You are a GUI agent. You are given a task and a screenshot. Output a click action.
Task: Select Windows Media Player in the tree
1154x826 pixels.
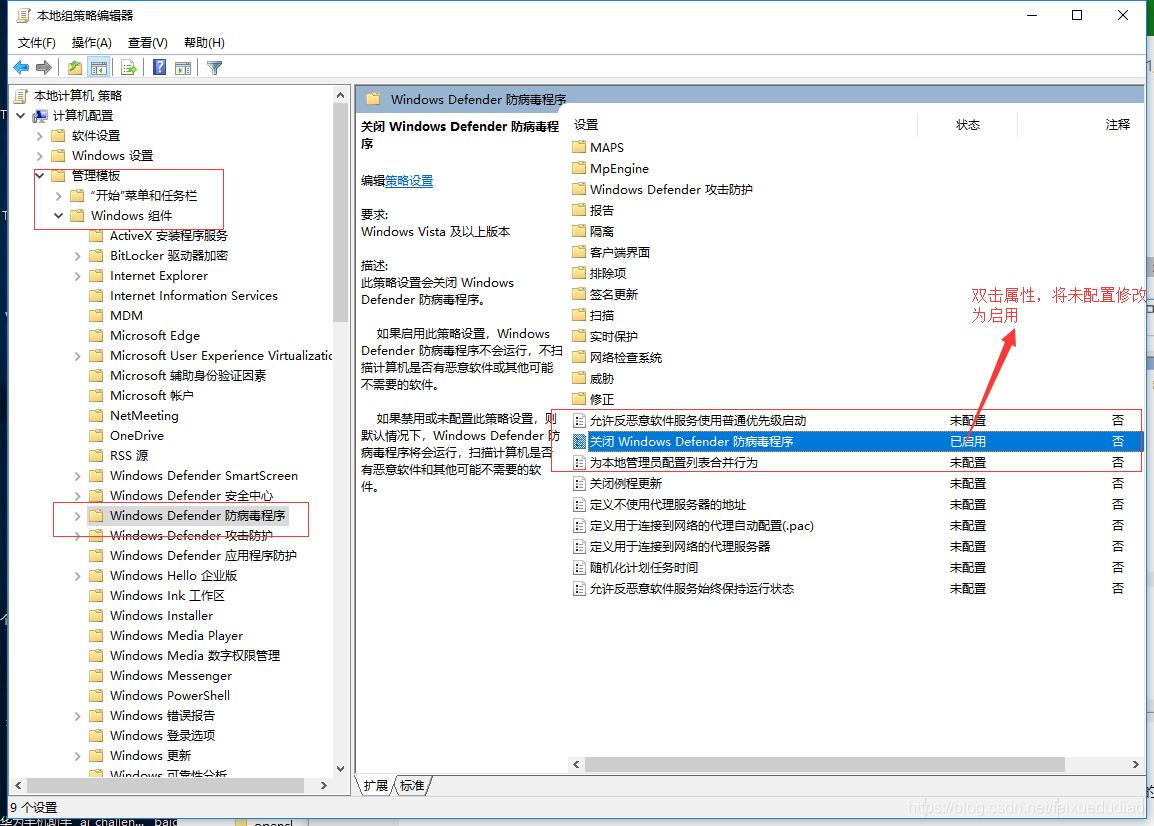(x=176, y=635)
